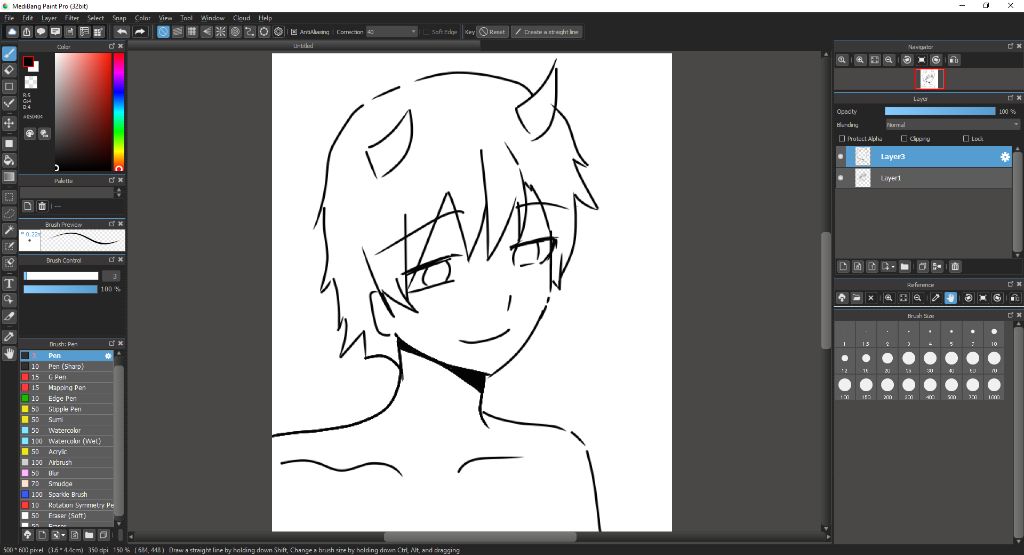Click the Reference panel open-folder icon

(856, 298)
